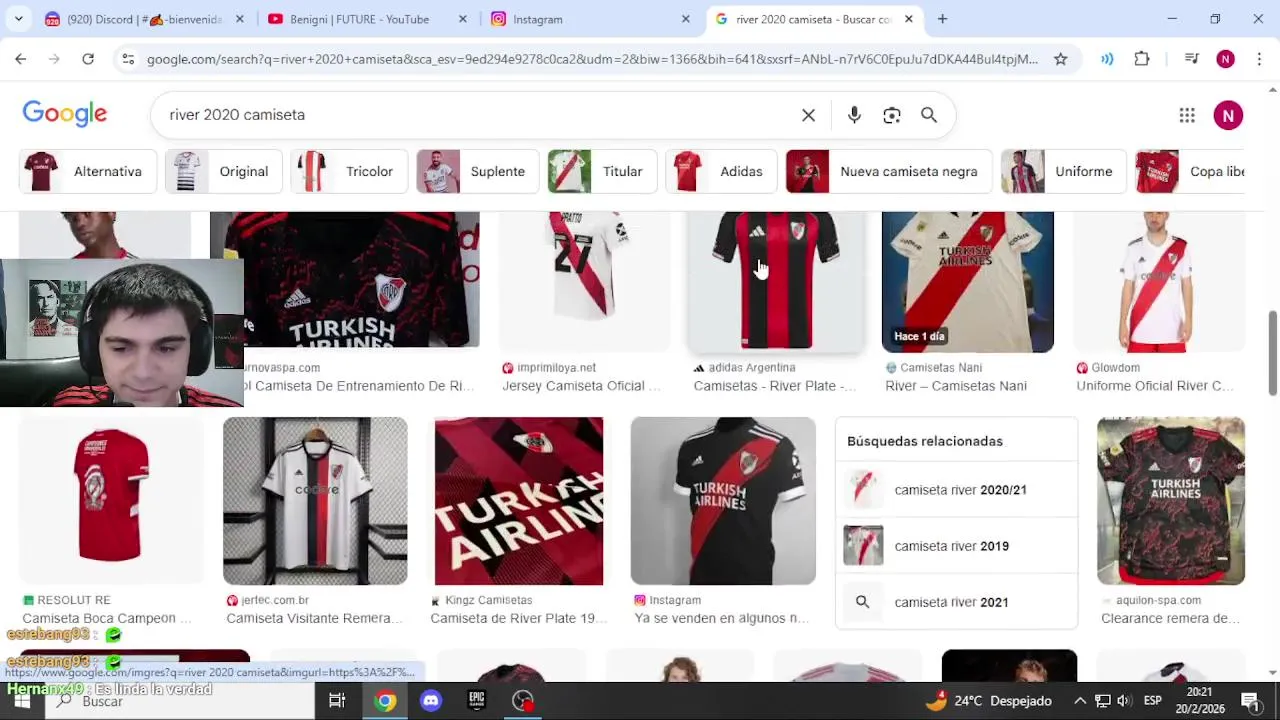The width and height of the screenshot is (1280, 720).
Task: Open the notifications center icon
Action: pyautogui.click(x=1250, y=701)
